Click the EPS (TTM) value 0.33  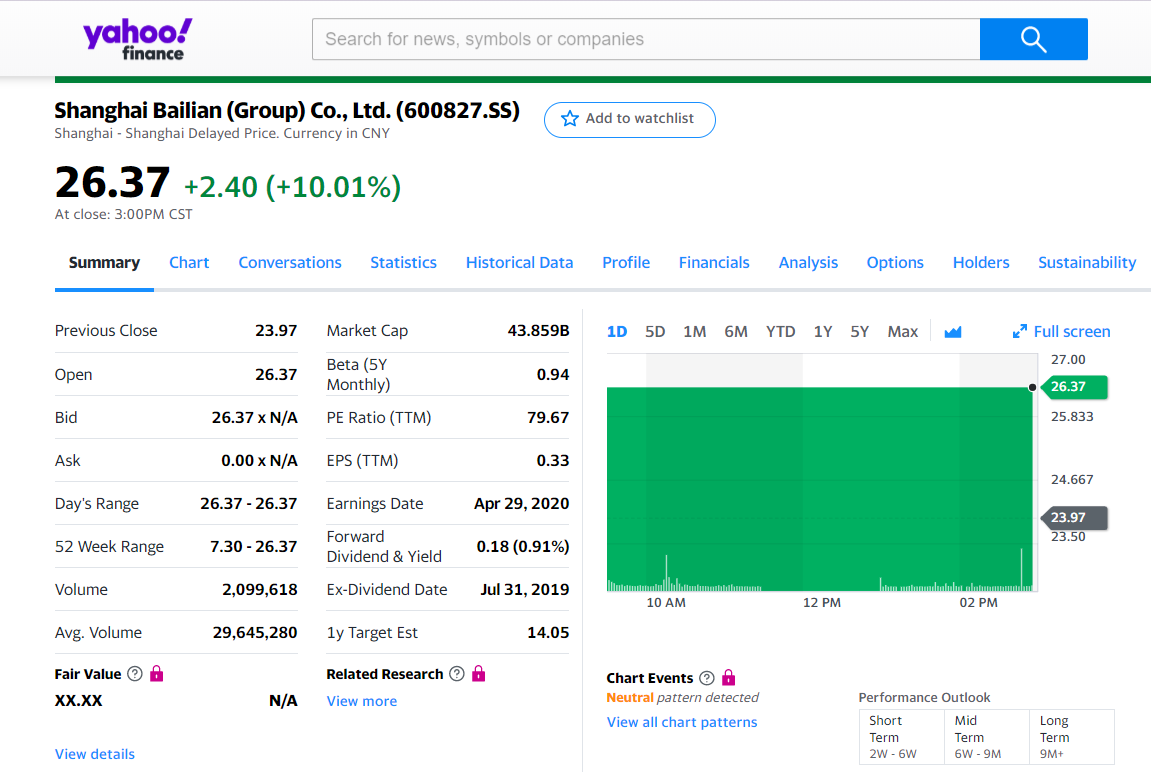pyautogui.click(x=553, y=460)
